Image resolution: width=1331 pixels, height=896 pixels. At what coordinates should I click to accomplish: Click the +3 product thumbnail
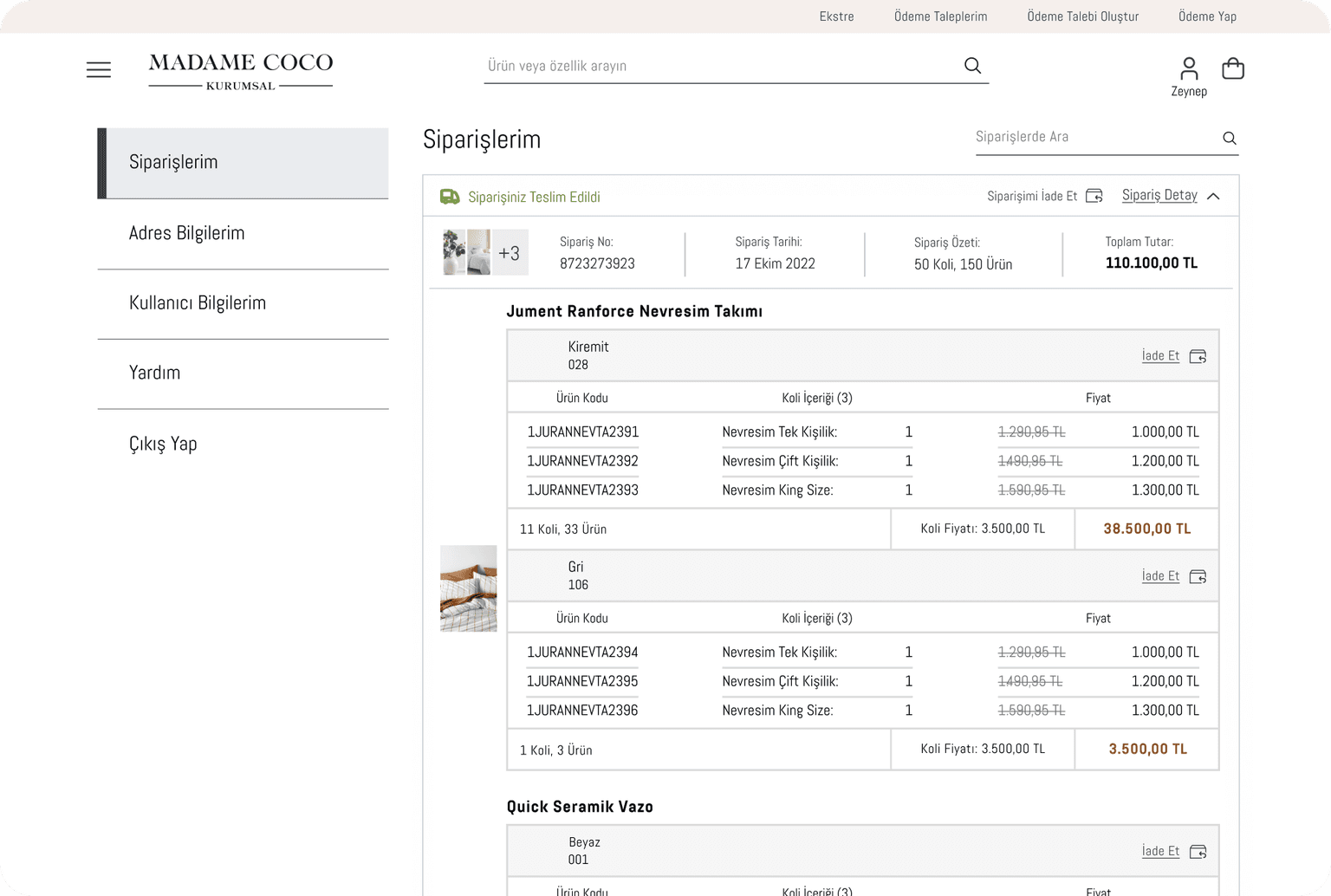point(510,252)
